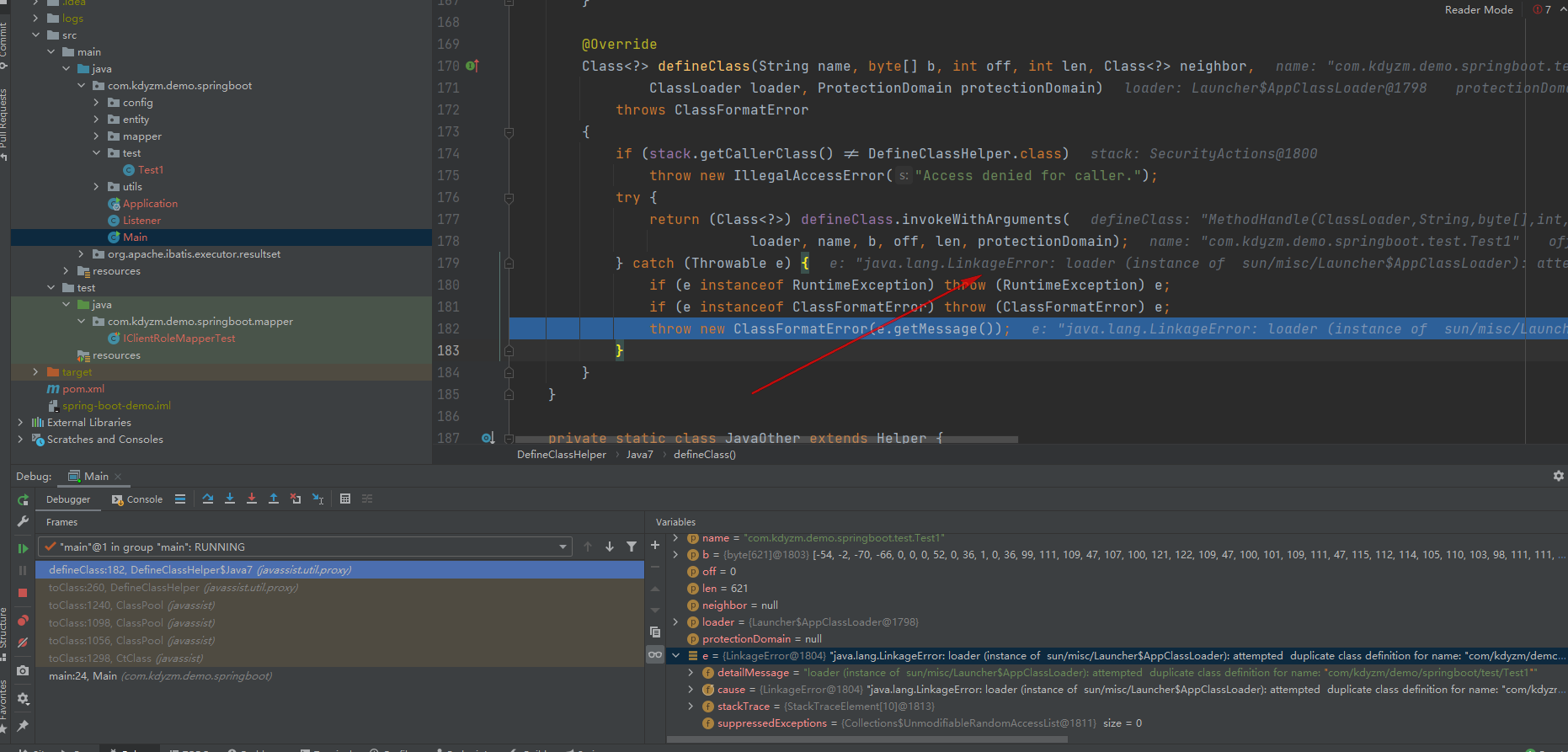The image size is (1568, 752).
Task: Pin the debug tab
Action: [23, 725]
